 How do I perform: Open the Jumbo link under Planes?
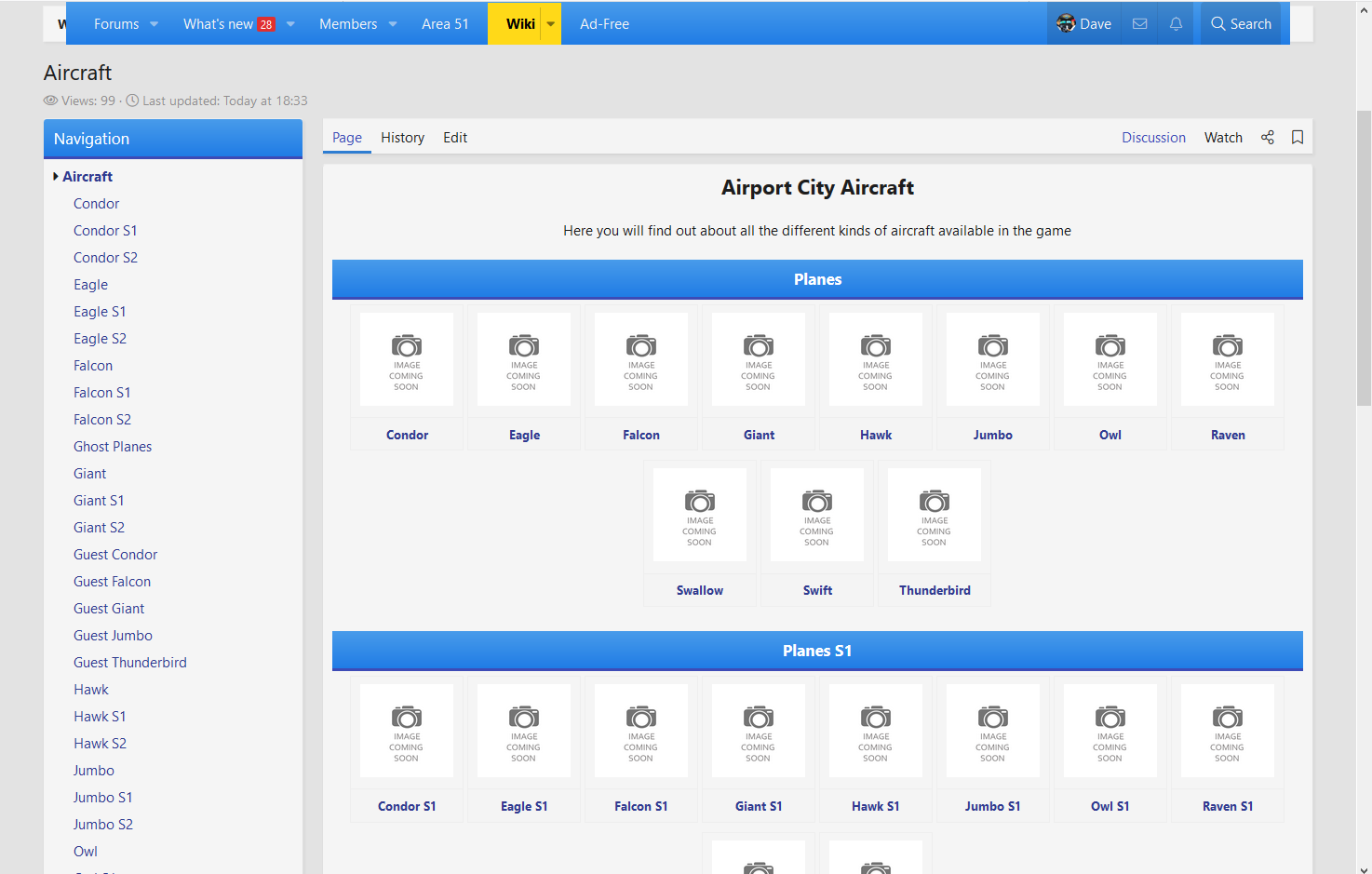point(993,435)
